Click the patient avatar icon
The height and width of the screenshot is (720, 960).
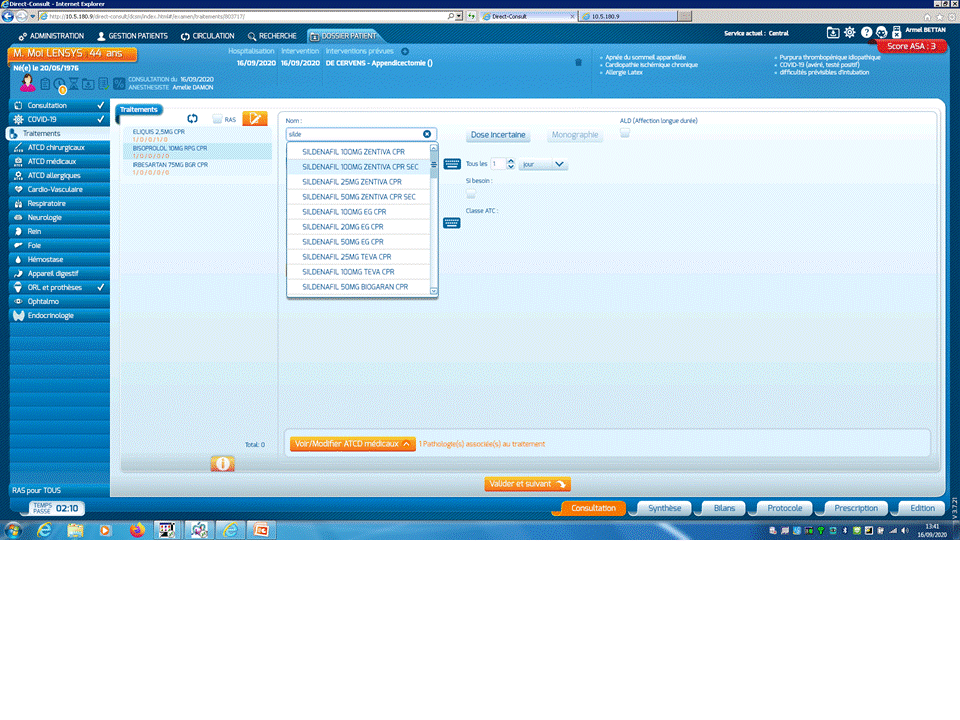[x=28, y=83]
